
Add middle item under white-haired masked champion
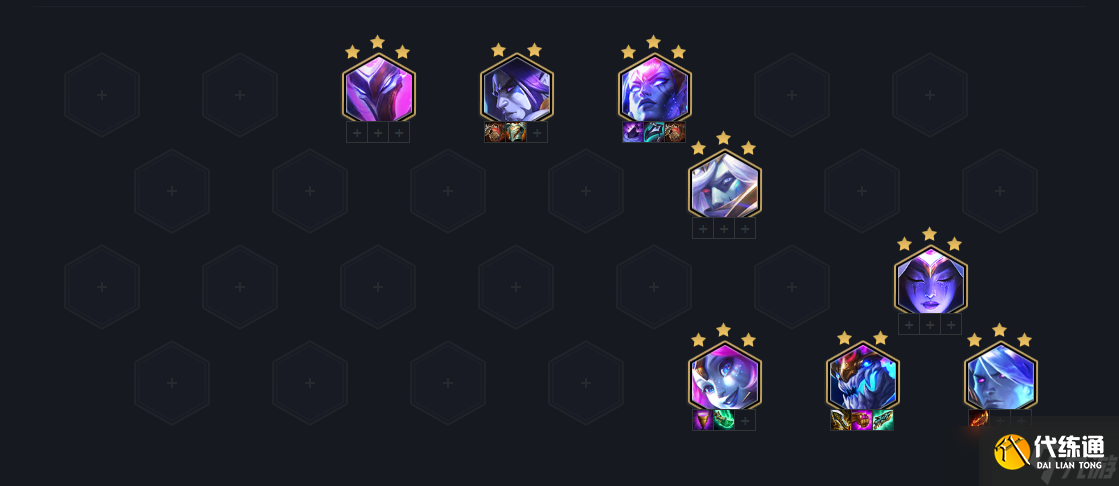coord(724,228)
